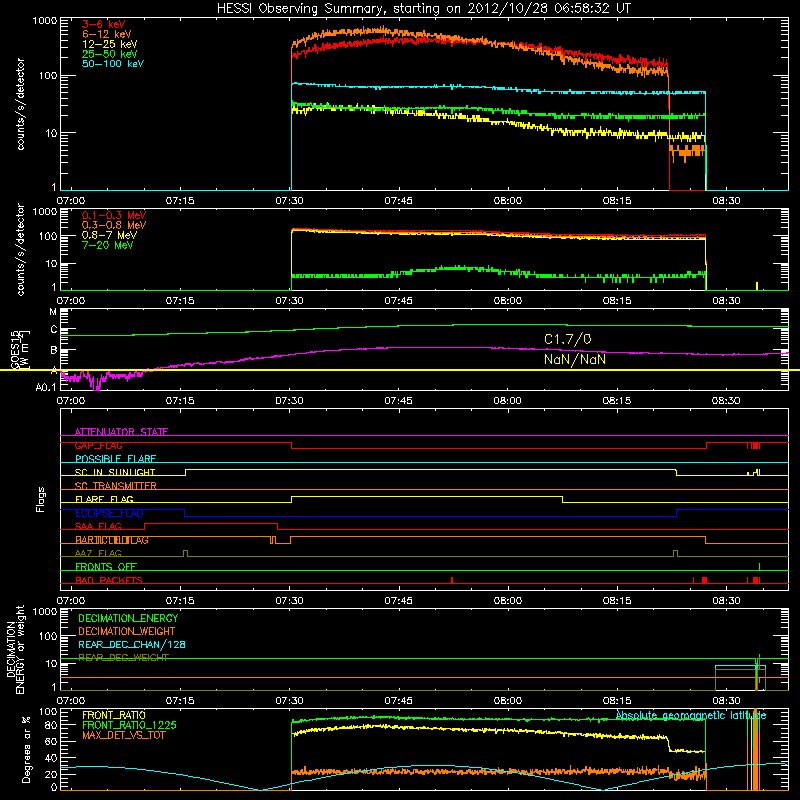Click the DECIMATION ENERGY or weight axis label
Screen dimensions: 800x800
tap(15, 649)
